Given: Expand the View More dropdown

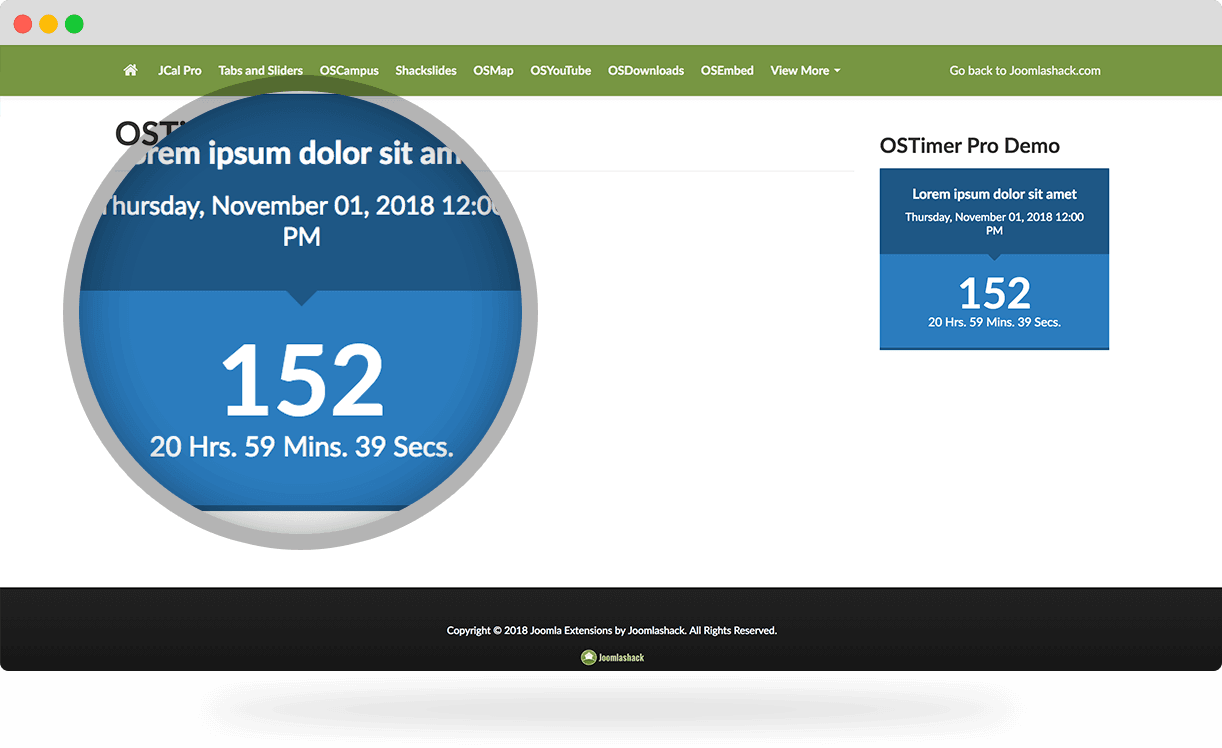Looking at the screenshot, I should (x=805, y=71).
